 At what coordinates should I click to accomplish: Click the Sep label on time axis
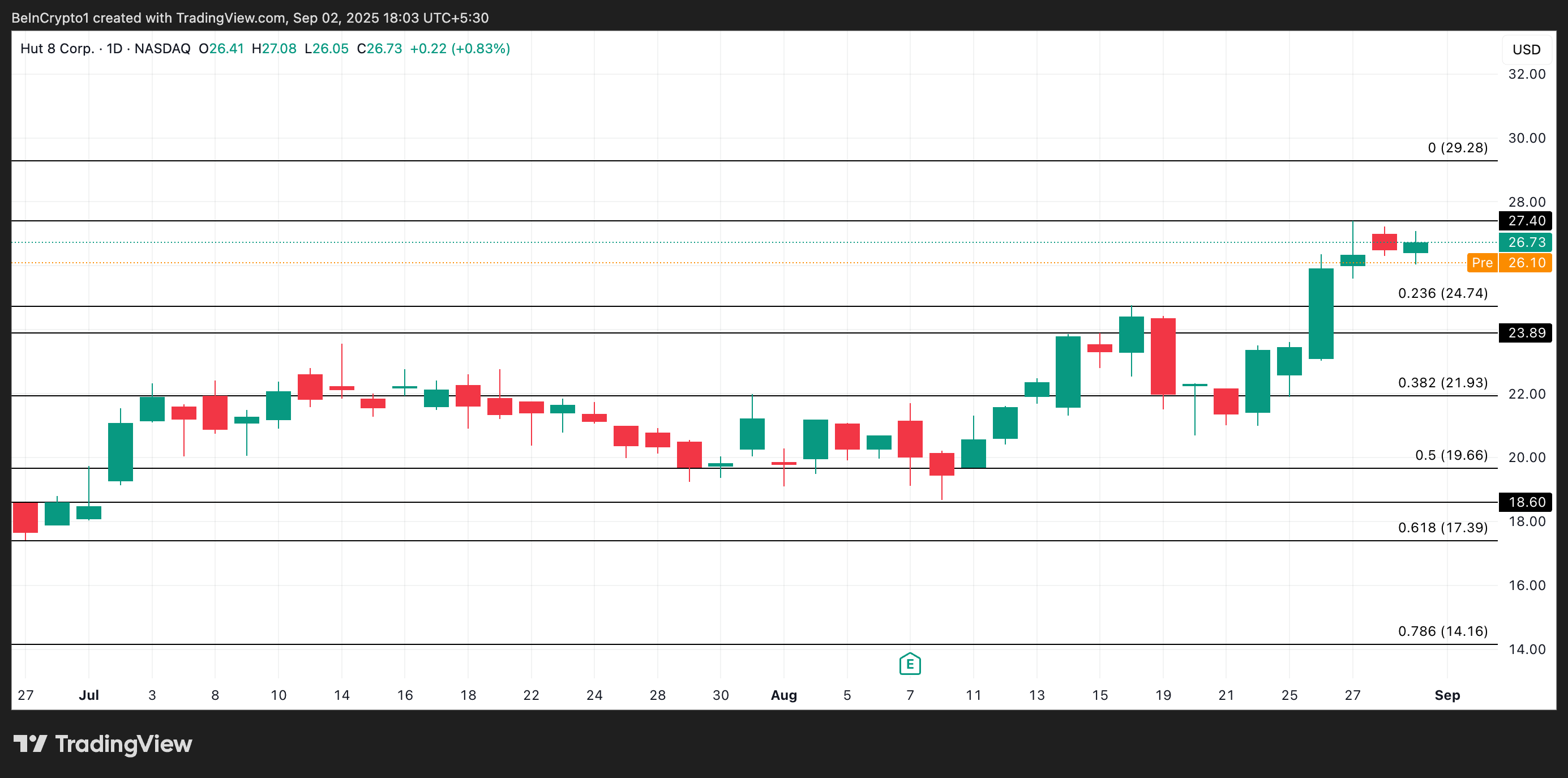pos(1447,695)
